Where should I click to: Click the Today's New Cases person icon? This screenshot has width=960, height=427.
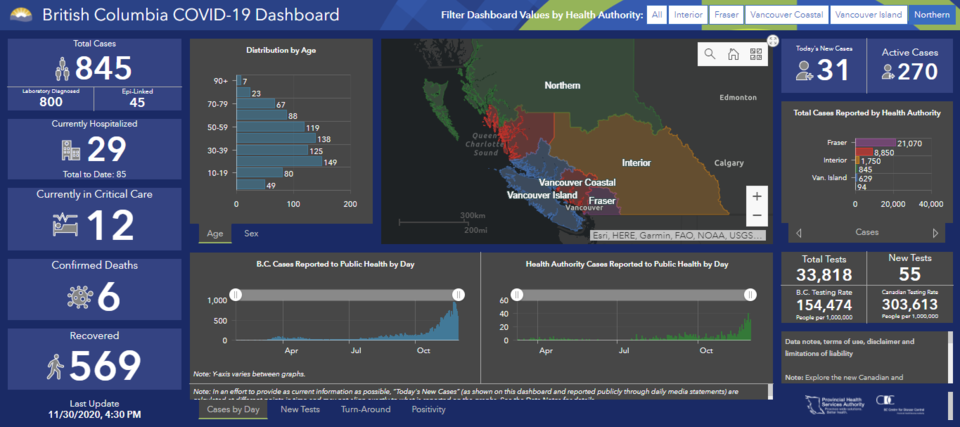click(804, 72)
